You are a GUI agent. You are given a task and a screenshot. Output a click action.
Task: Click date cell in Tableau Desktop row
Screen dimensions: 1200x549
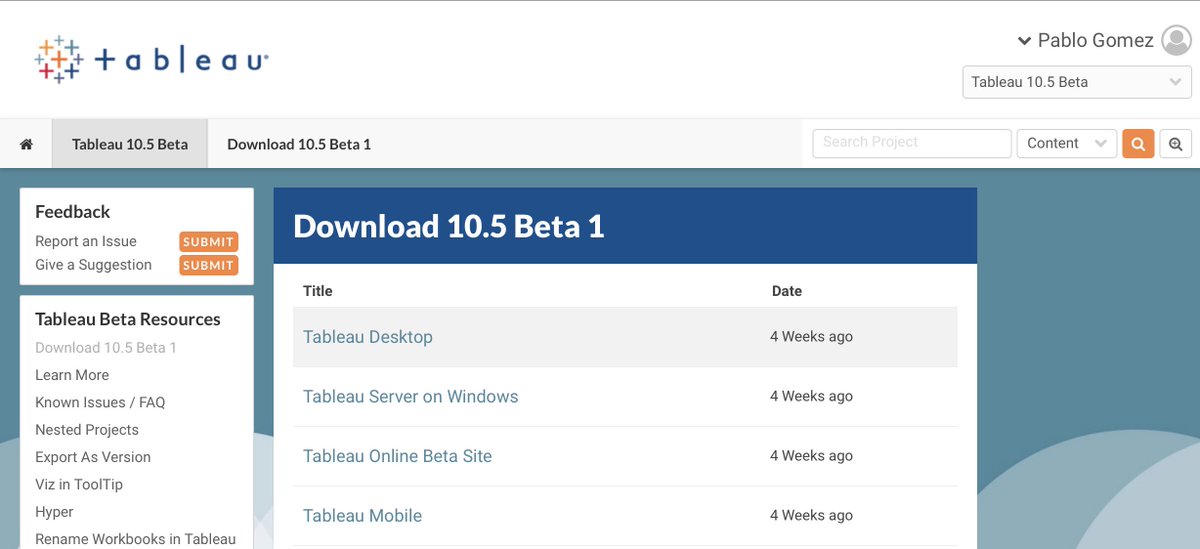(811, 337)
